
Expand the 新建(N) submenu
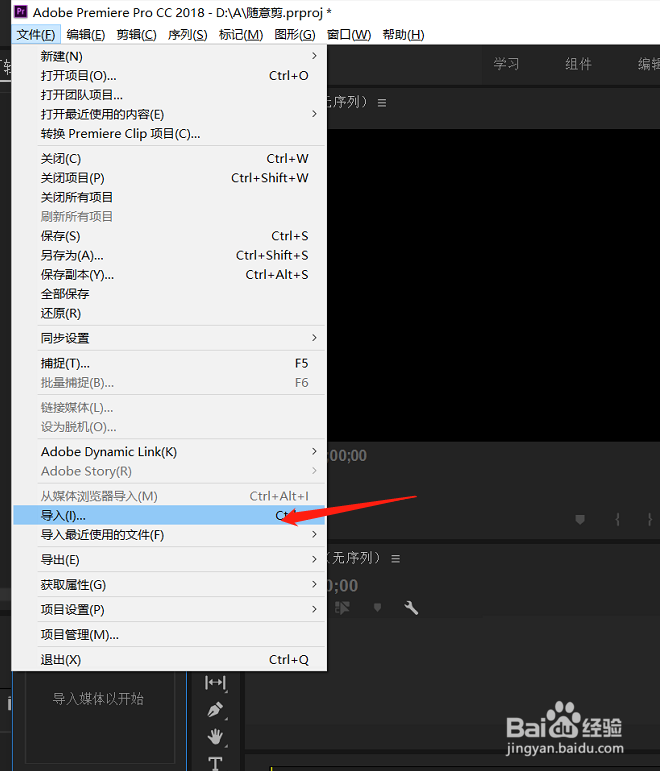[x=170, y=57]
